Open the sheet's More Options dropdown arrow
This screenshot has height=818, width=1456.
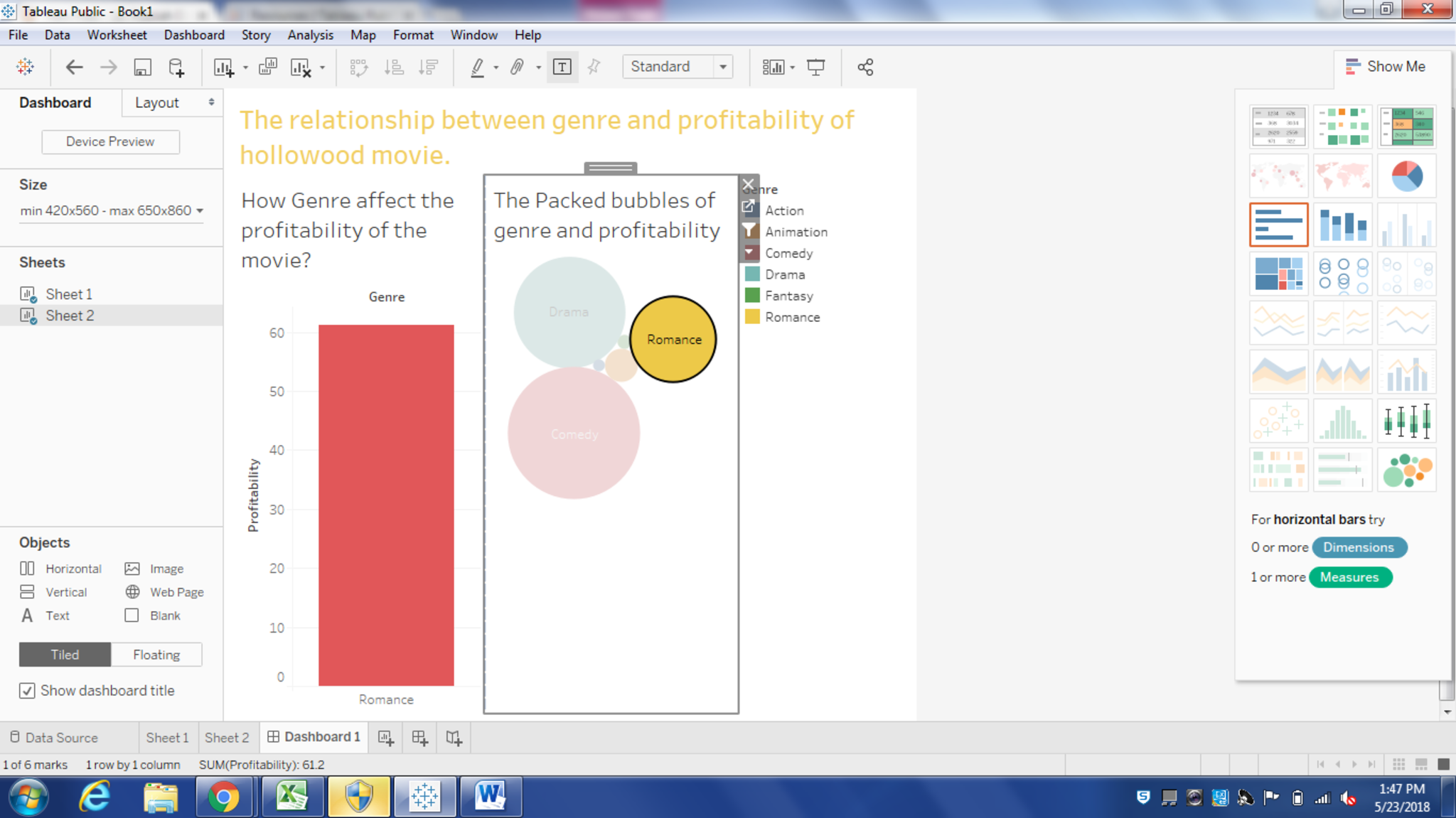click(x=749, y=252)
